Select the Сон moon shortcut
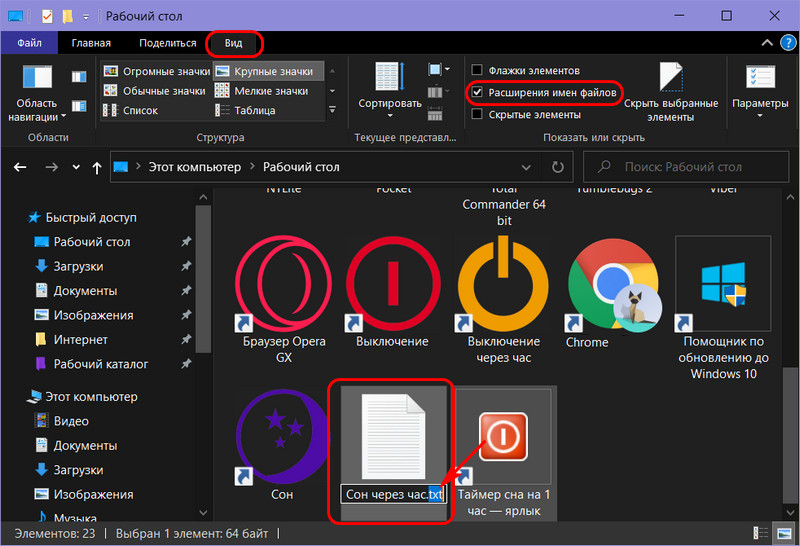800x546 pixels. point(282,445)
